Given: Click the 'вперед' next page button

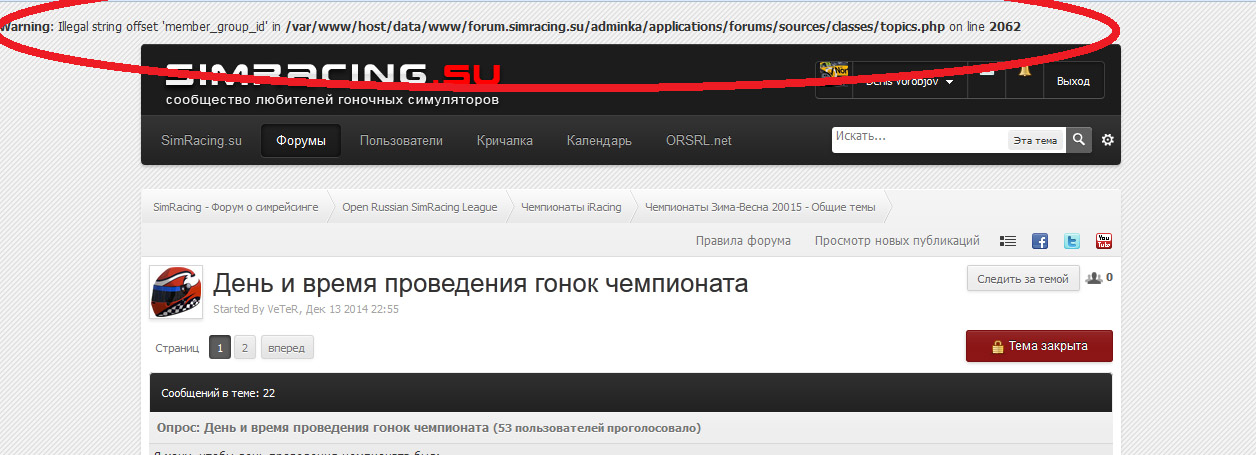Looking at the screenshot, I should [287, 348].
